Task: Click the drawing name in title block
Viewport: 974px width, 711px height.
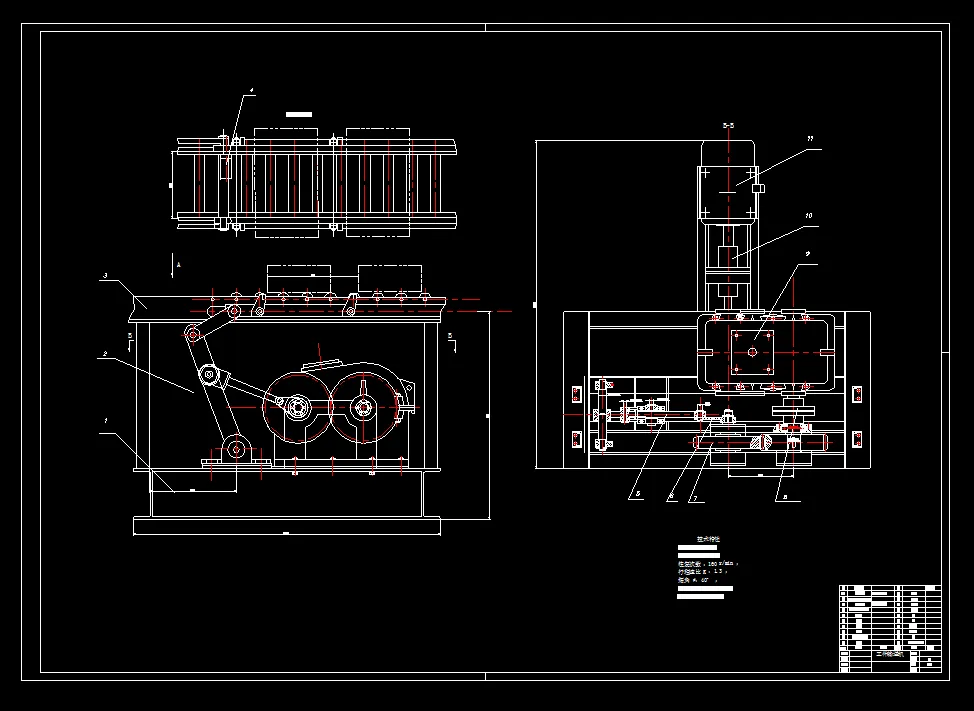Action: coord(890,653)
